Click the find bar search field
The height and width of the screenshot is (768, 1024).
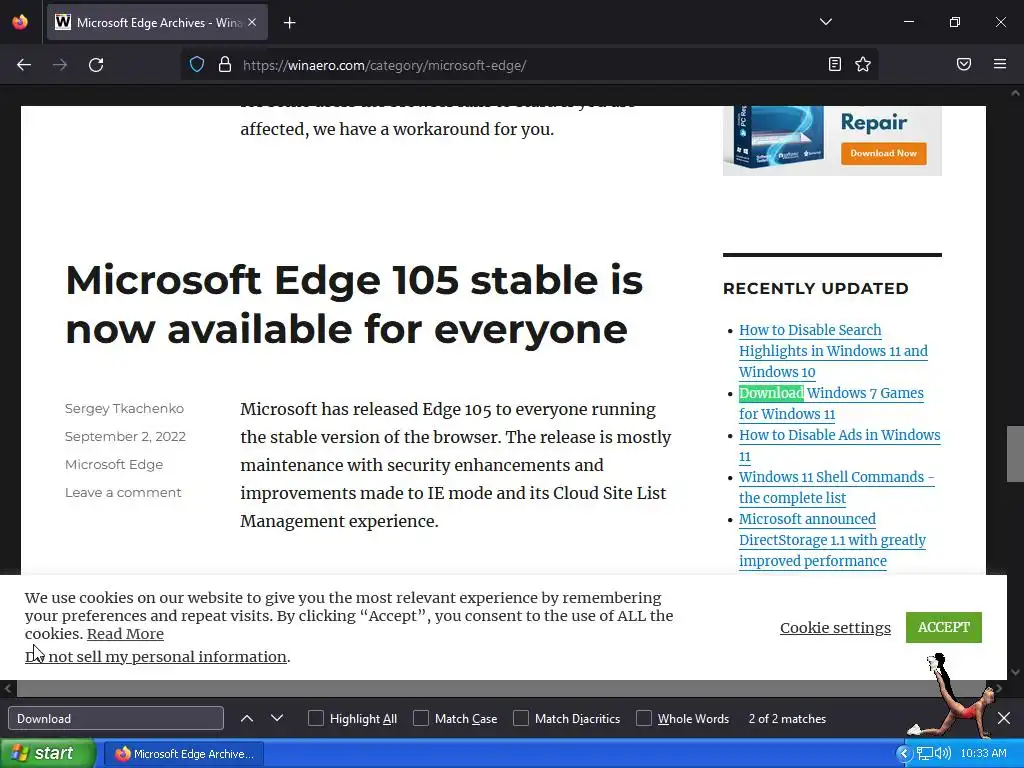[x=116, y=718]
